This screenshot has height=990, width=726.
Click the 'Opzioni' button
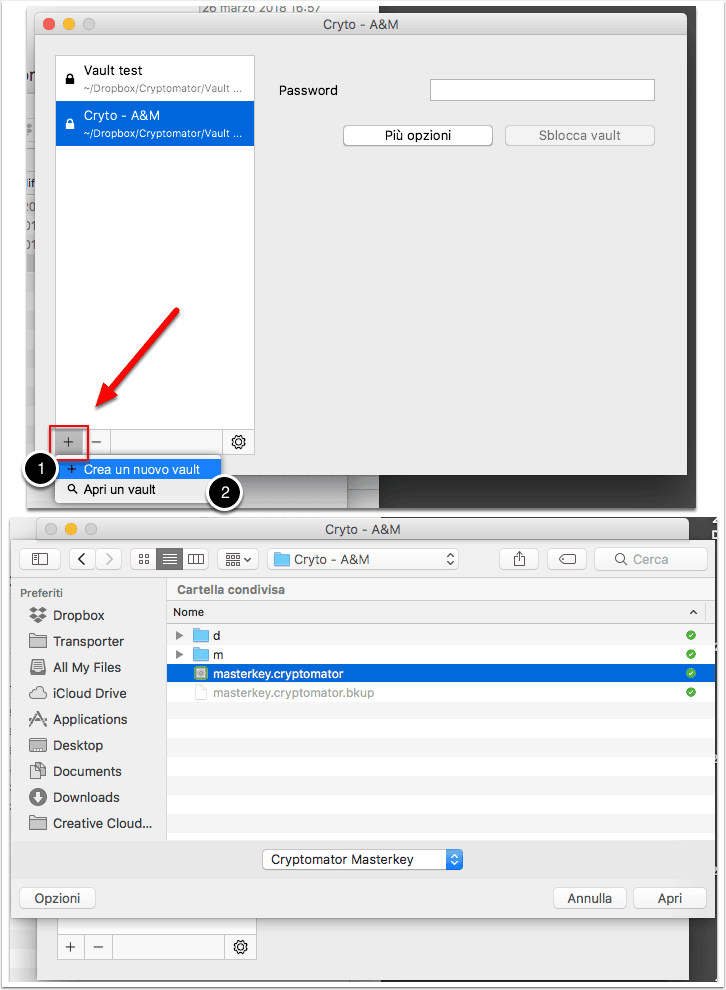[x=57, y=898]
